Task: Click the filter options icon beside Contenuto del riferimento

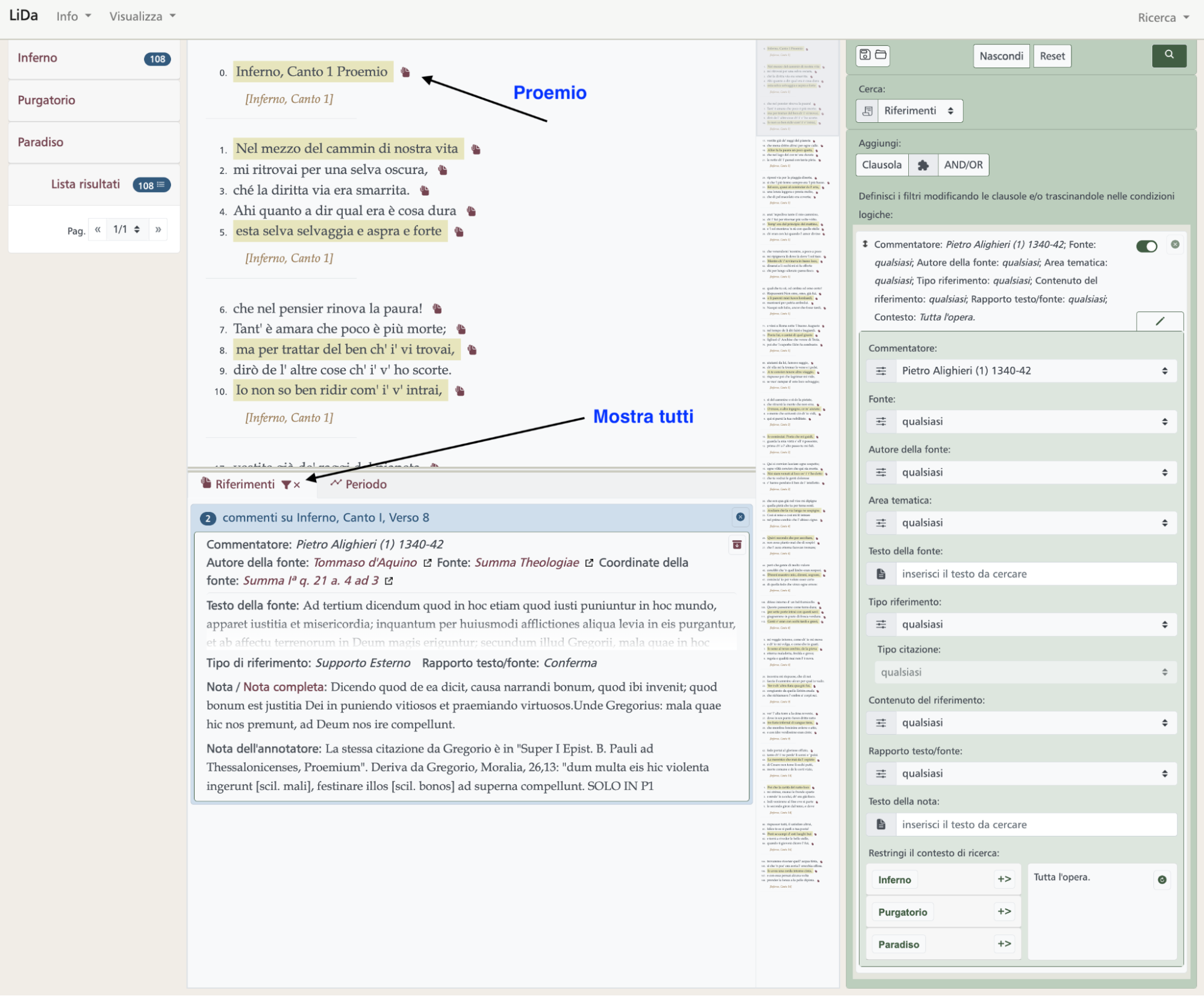Action: 881,723
